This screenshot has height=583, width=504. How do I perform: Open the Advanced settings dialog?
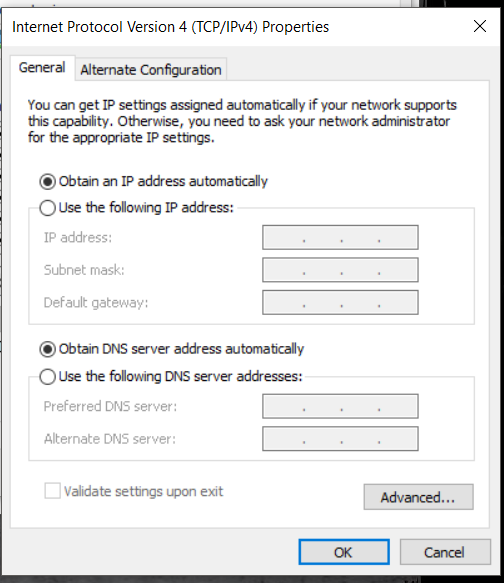[418, 497]
